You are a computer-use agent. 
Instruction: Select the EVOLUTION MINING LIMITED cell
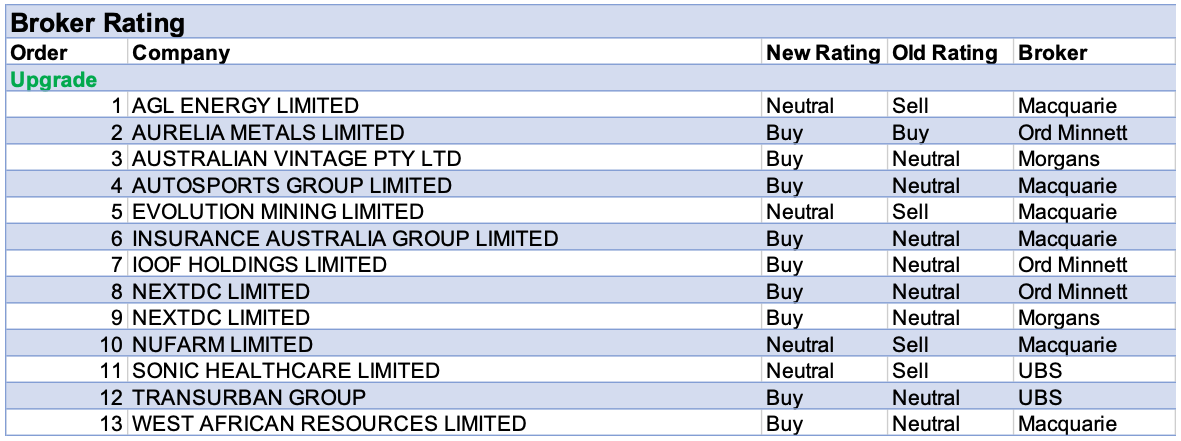[x=278, y=212]
